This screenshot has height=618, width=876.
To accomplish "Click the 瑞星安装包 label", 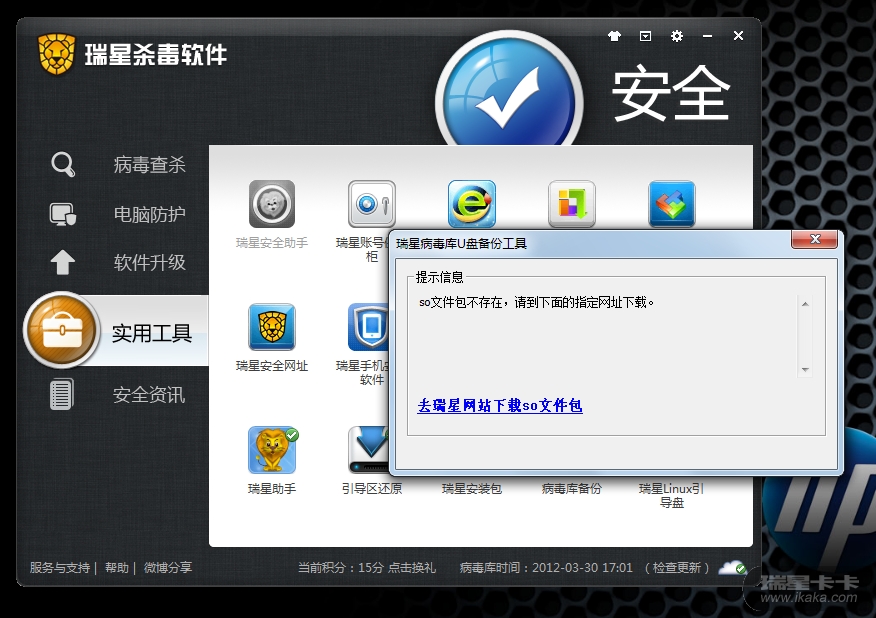I will pos(472,489).
